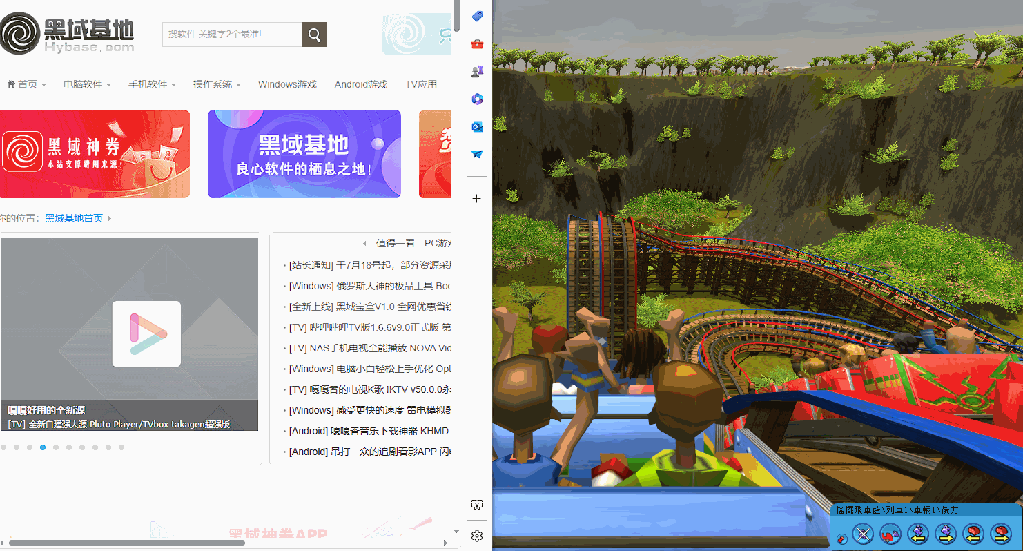The width and height of the screenshot is (1023, 551).
Task: Click the vertical scrollbar down arrow
Action: tap(456, 532)
